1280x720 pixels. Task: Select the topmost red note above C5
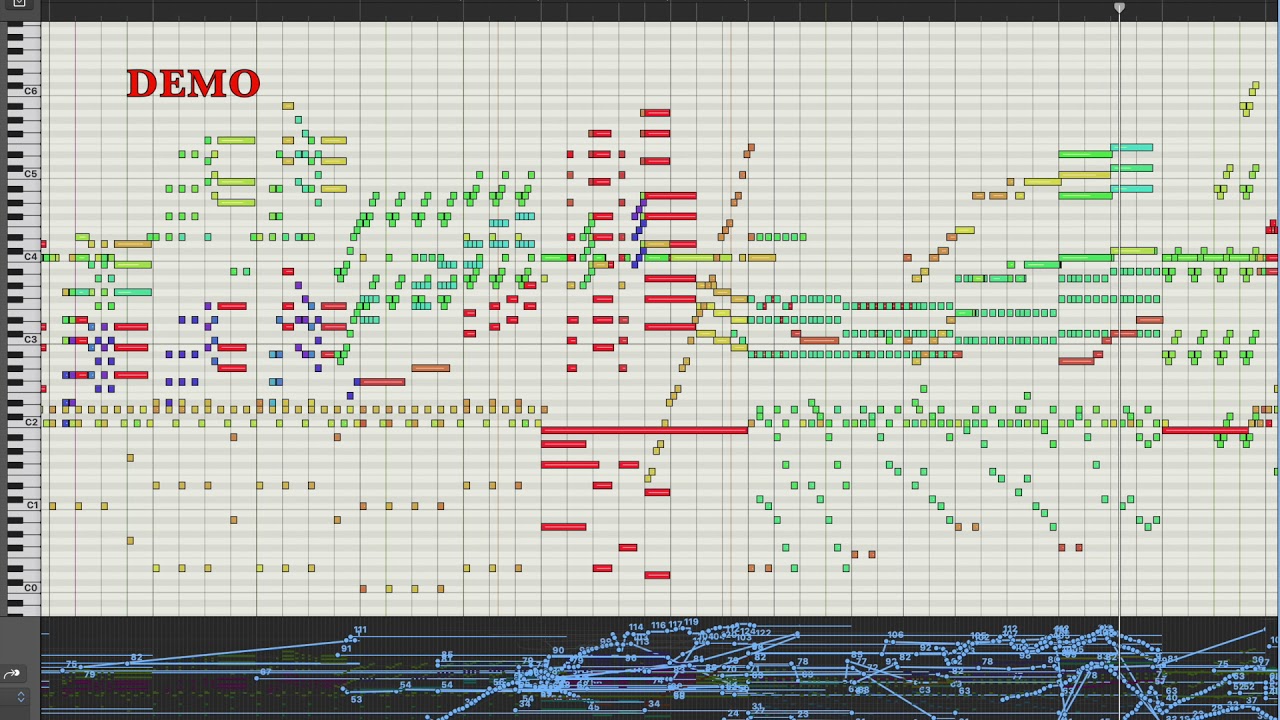pos(655,113)
